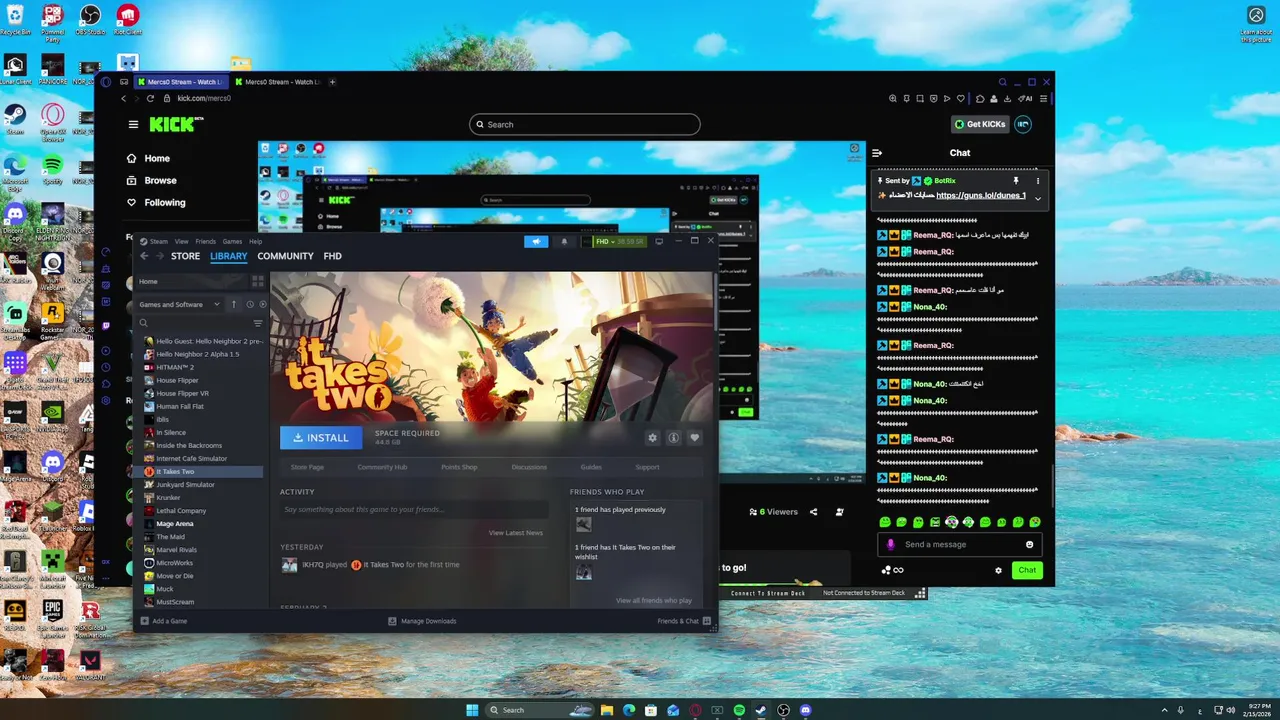Click Add a Game in Steam
The height and width of the screenshot is (720, 1280).
point(163,621)
